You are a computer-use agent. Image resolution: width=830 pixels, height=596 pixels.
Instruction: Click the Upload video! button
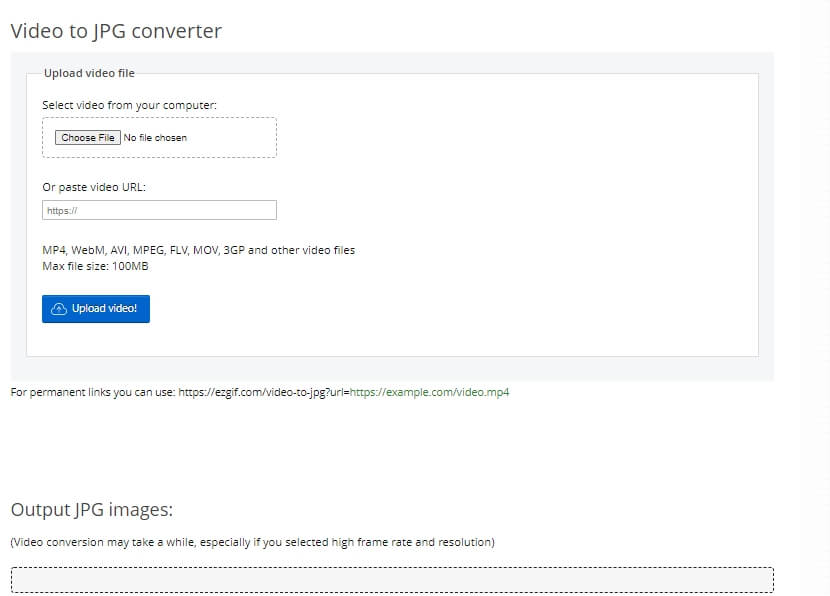pos(96,309)
